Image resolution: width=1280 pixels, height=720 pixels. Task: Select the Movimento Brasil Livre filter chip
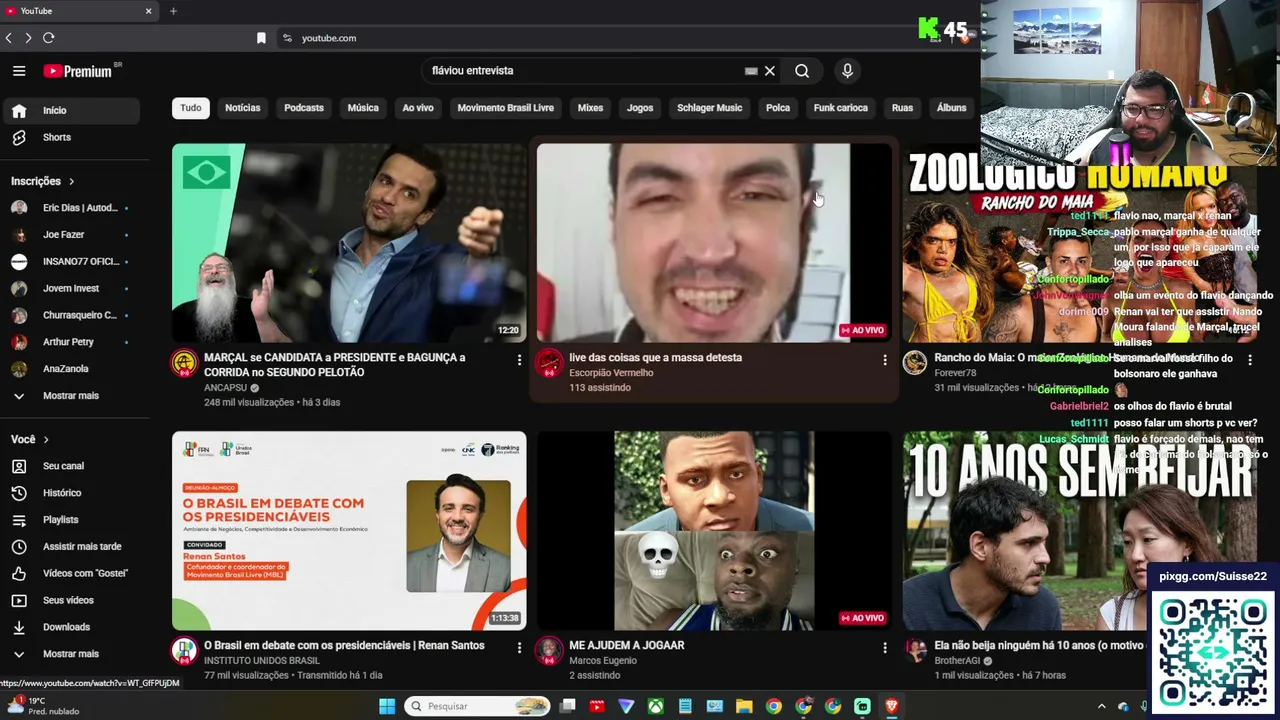(506, 108)
